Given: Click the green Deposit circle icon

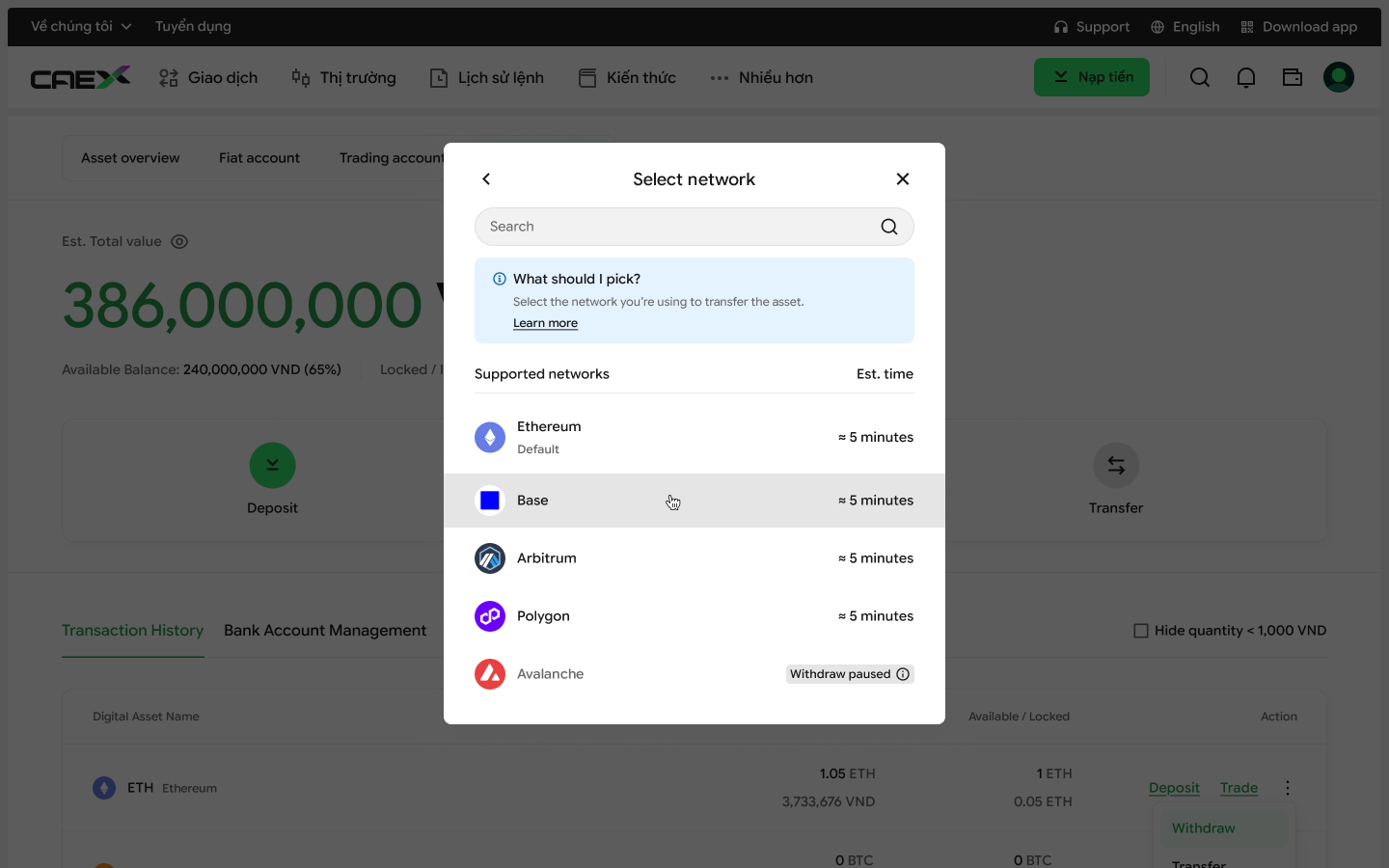Looking at the screenshot, I should (x=273, y=466).
